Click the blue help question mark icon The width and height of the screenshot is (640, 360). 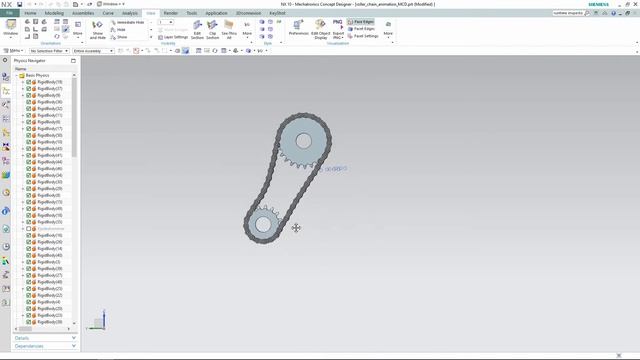pyautogui.click(x=613, y=13)
